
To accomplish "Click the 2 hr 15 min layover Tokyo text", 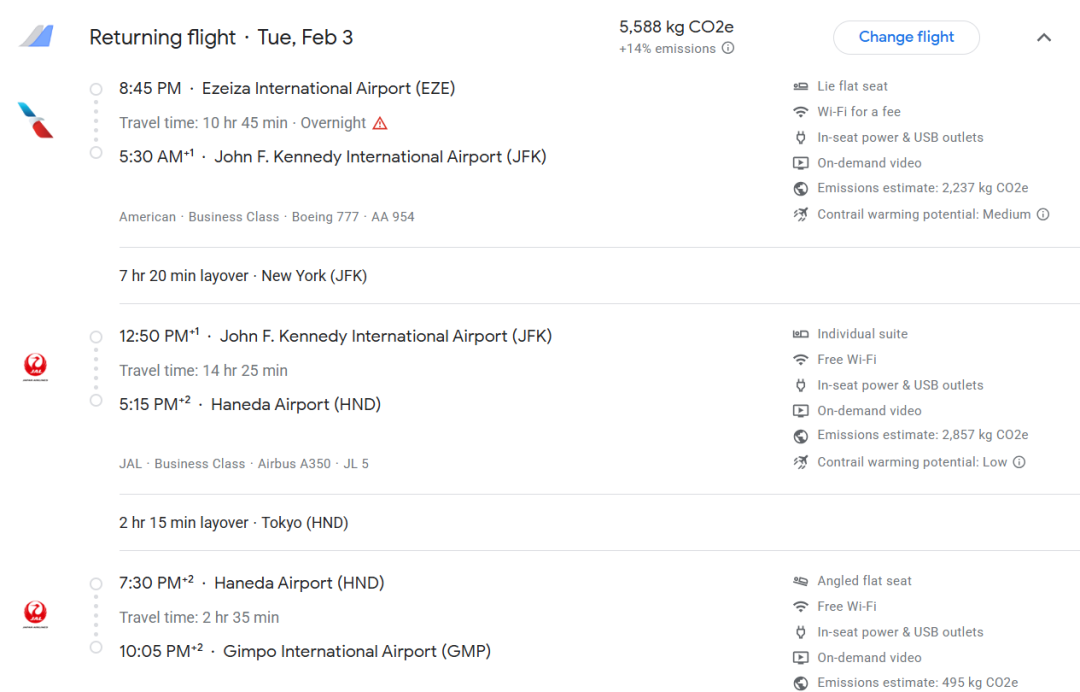I will [x=233, y=523].
